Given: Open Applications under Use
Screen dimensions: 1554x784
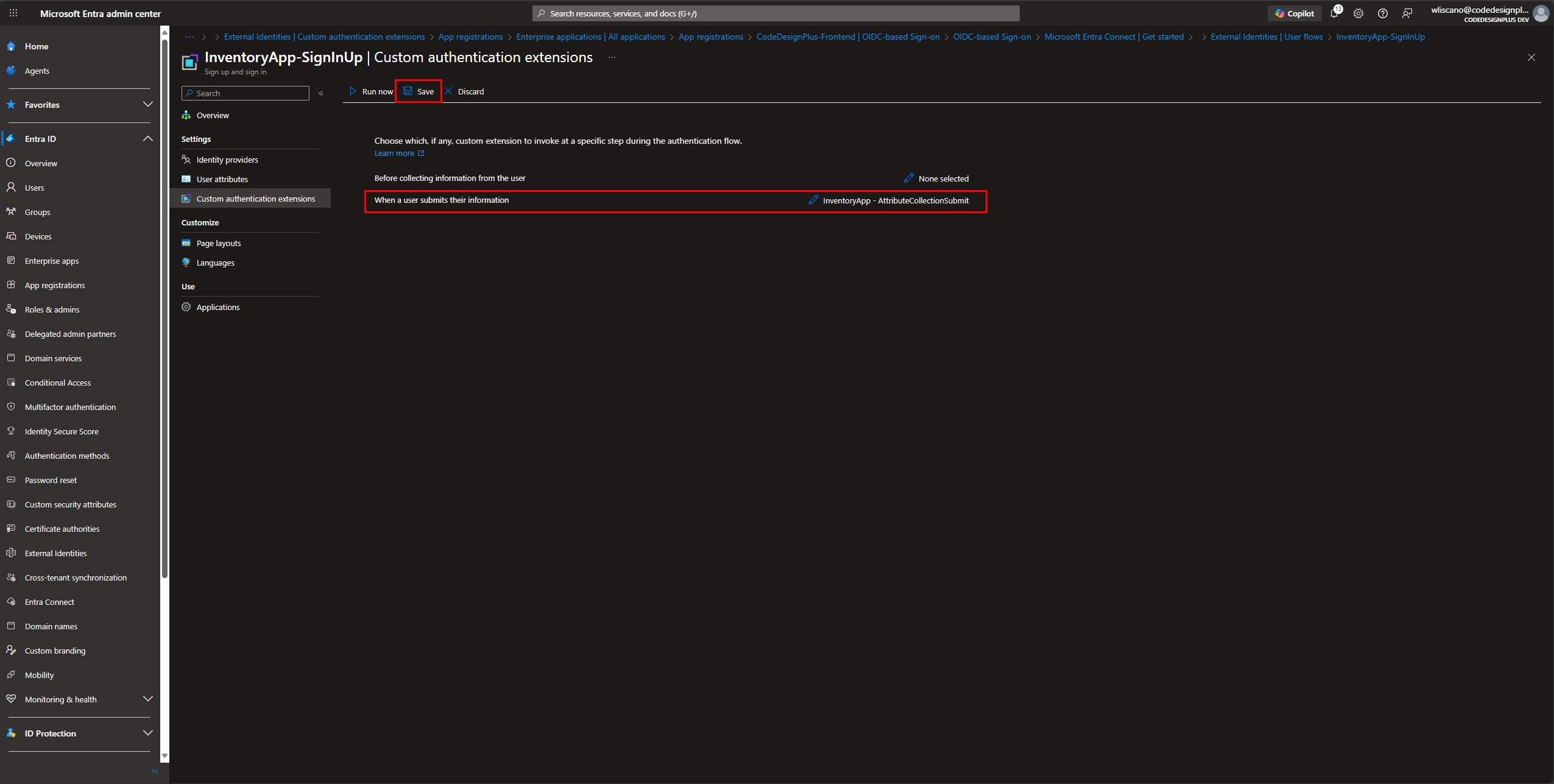Looking at the screenshot, I should pyautogui.click(x=218, y=307).
